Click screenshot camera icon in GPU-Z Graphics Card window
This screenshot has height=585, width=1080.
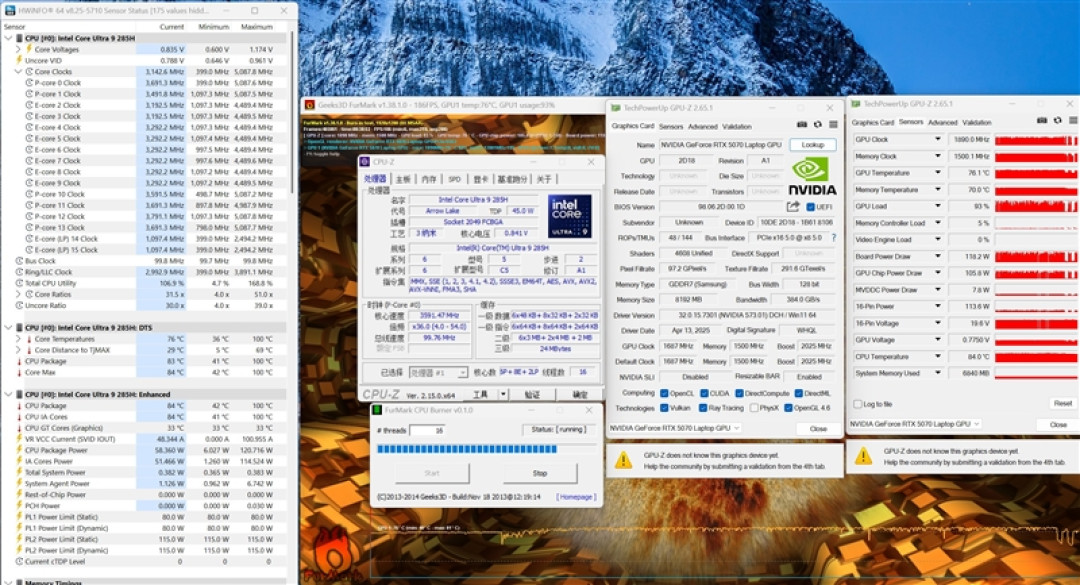(x=802, y=125)
